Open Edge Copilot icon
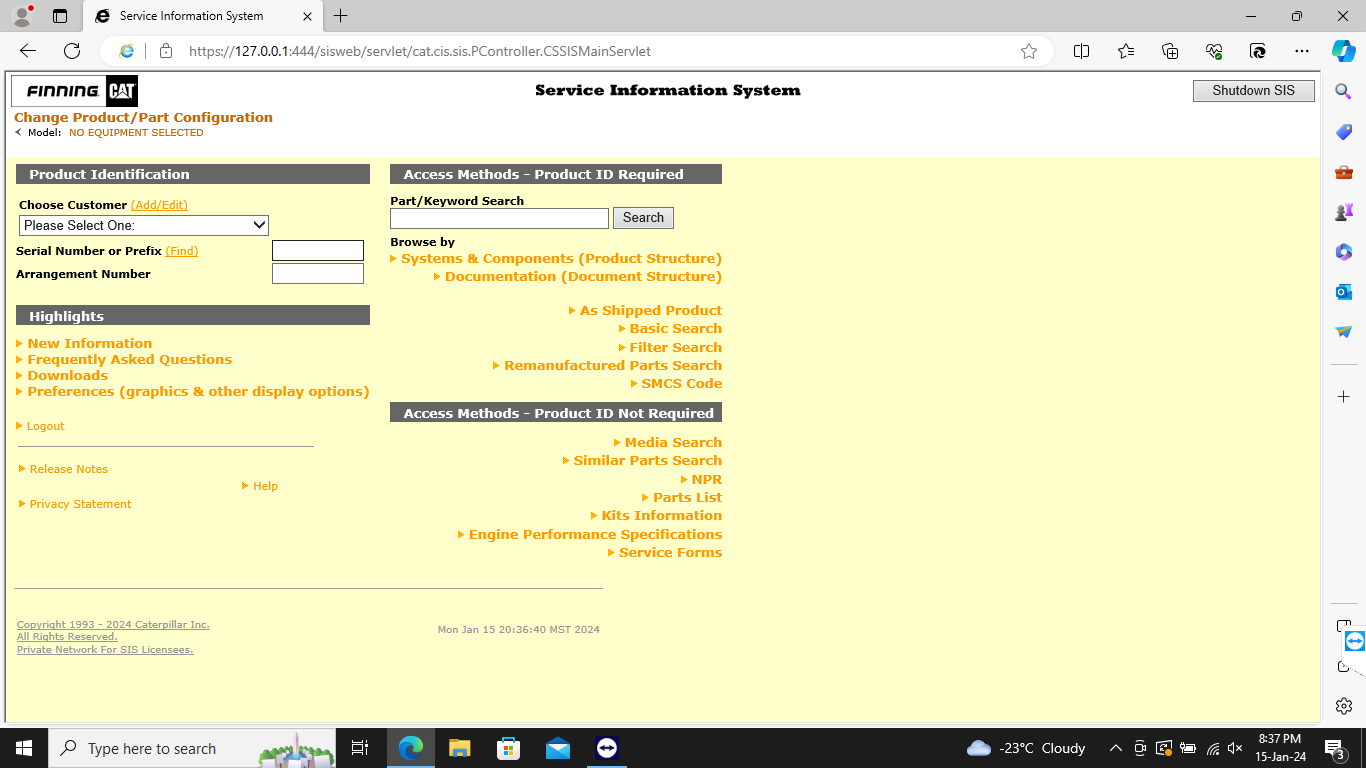 [x=1344, y=51]
